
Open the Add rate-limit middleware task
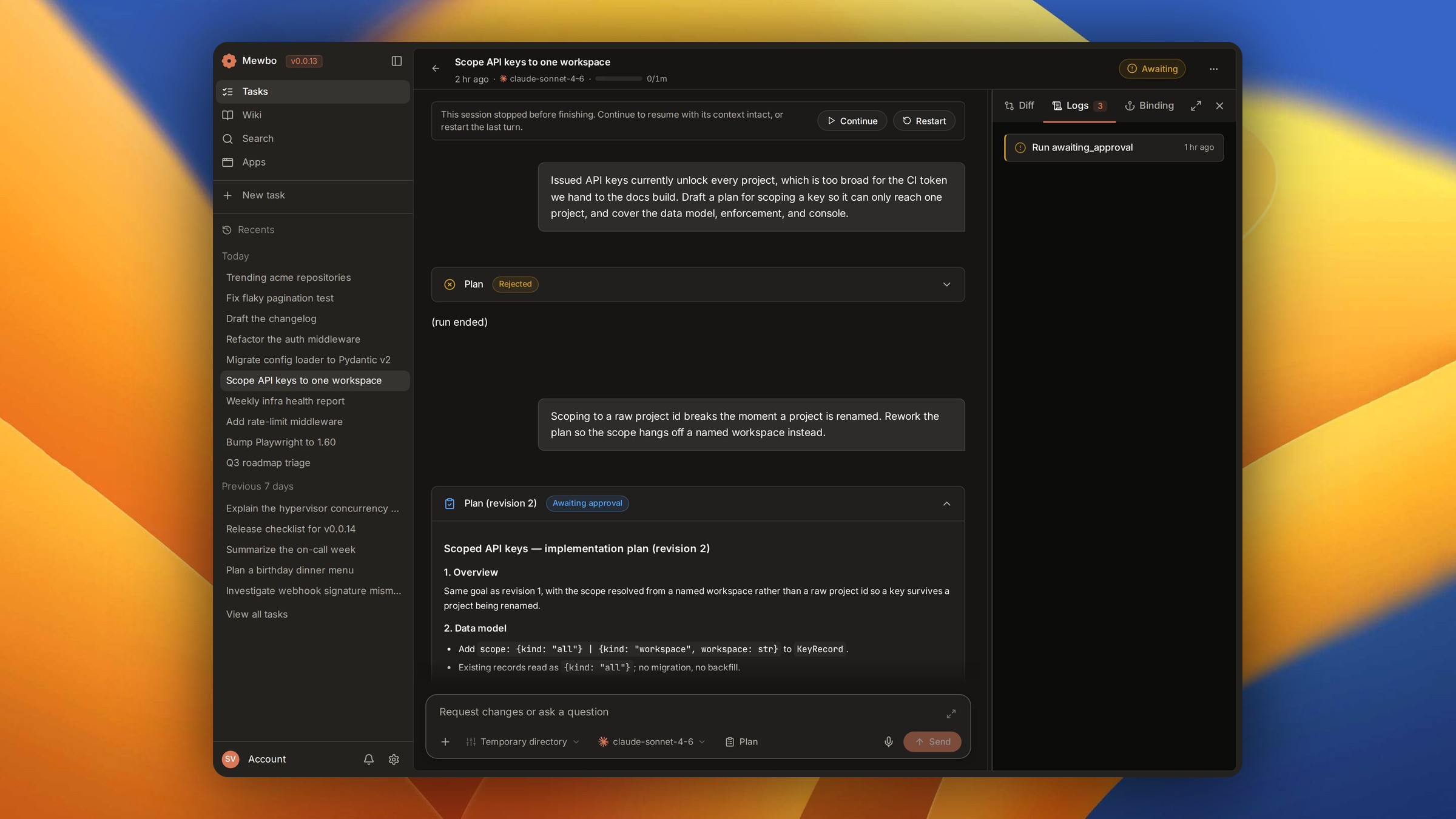point(315,422)
